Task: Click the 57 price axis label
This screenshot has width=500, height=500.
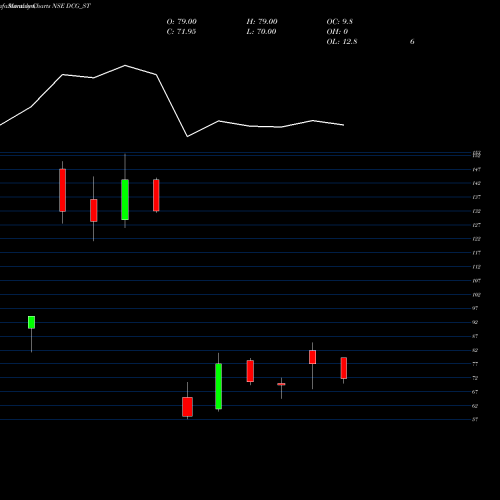Action: [x=475, y=420]
